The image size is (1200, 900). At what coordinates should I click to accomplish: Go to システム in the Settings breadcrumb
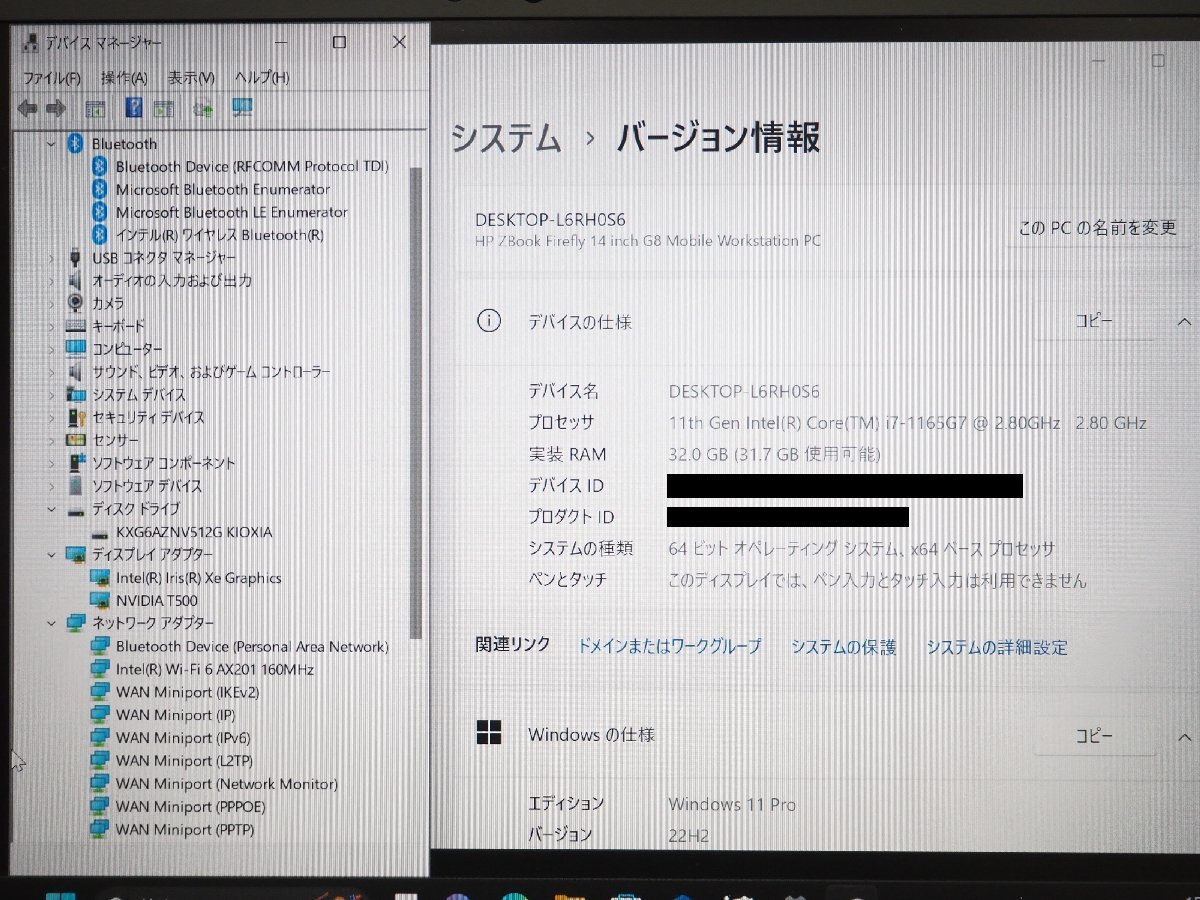coord(506,138)
